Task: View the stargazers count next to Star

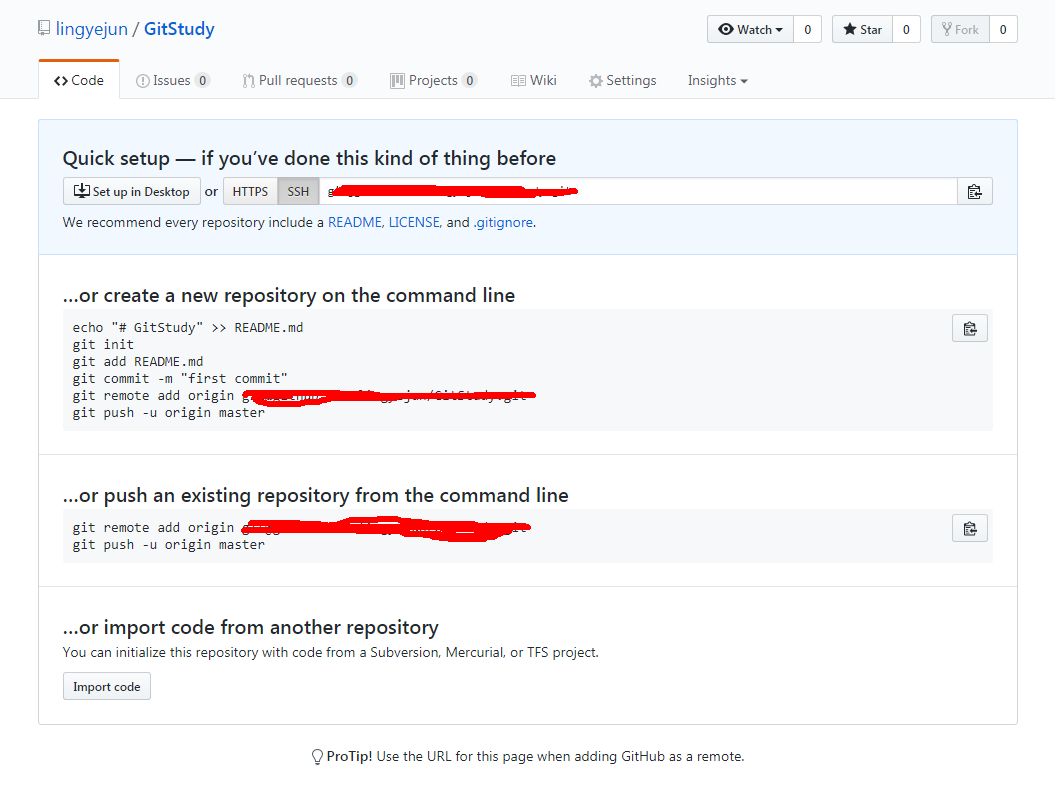Action: click(906, 30)
